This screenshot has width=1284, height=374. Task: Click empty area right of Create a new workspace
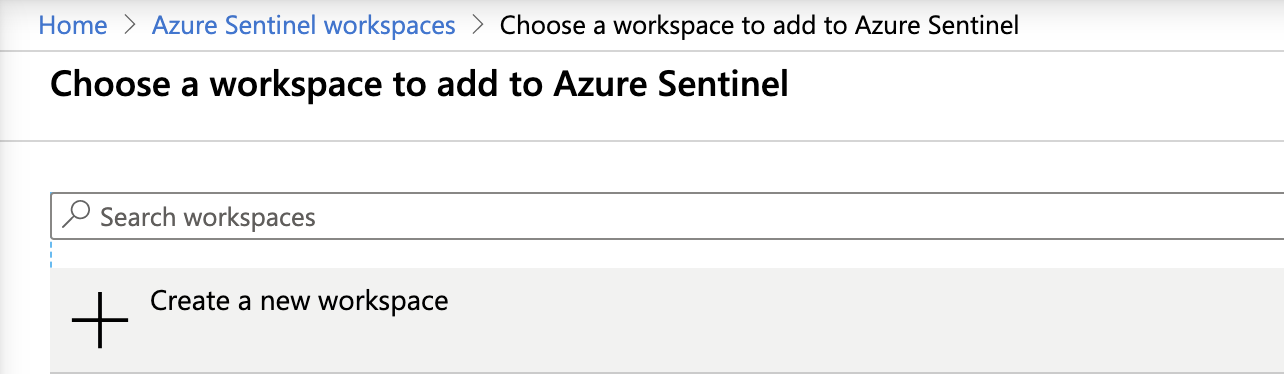tap(860, 320)
